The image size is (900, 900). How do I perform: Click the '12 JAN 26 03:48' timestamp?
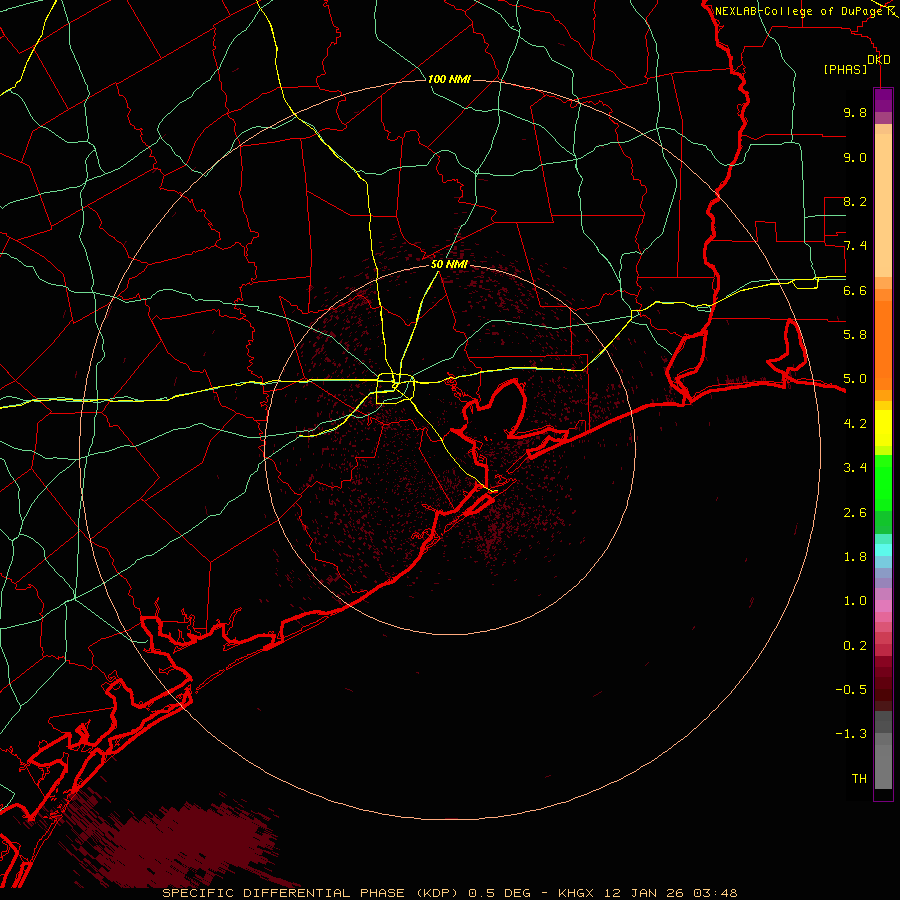[670, 893]
